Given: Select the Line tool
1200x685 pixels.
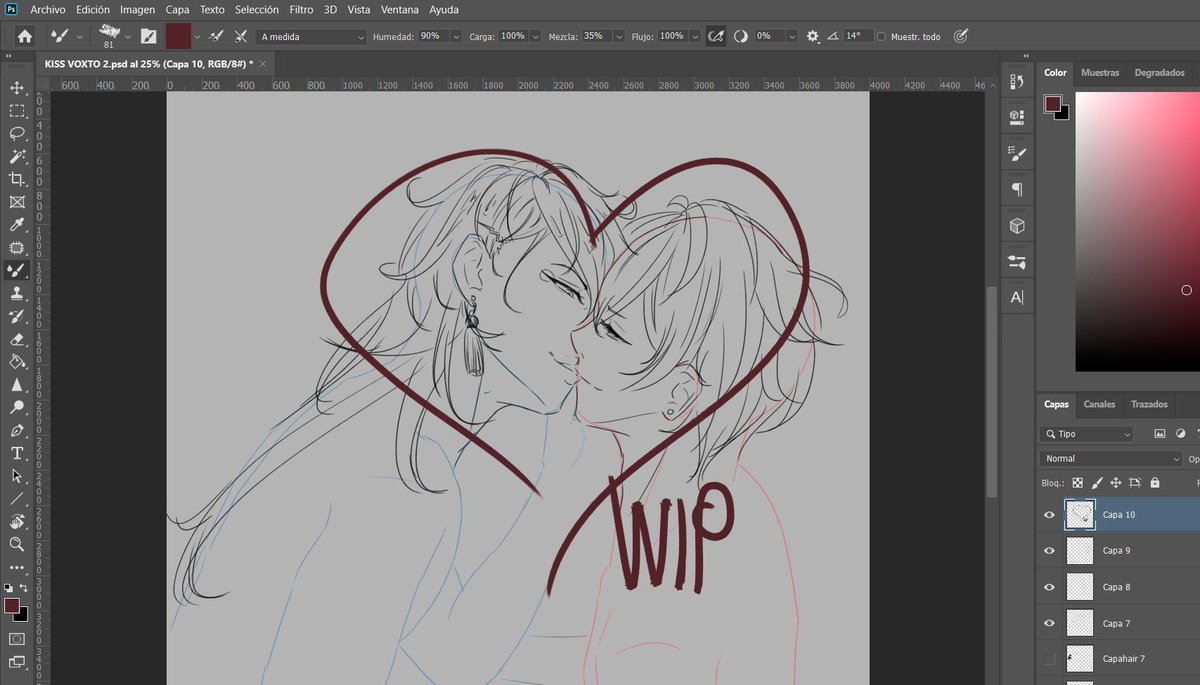Looking at the screenshot, I should [x=17, y=498].
